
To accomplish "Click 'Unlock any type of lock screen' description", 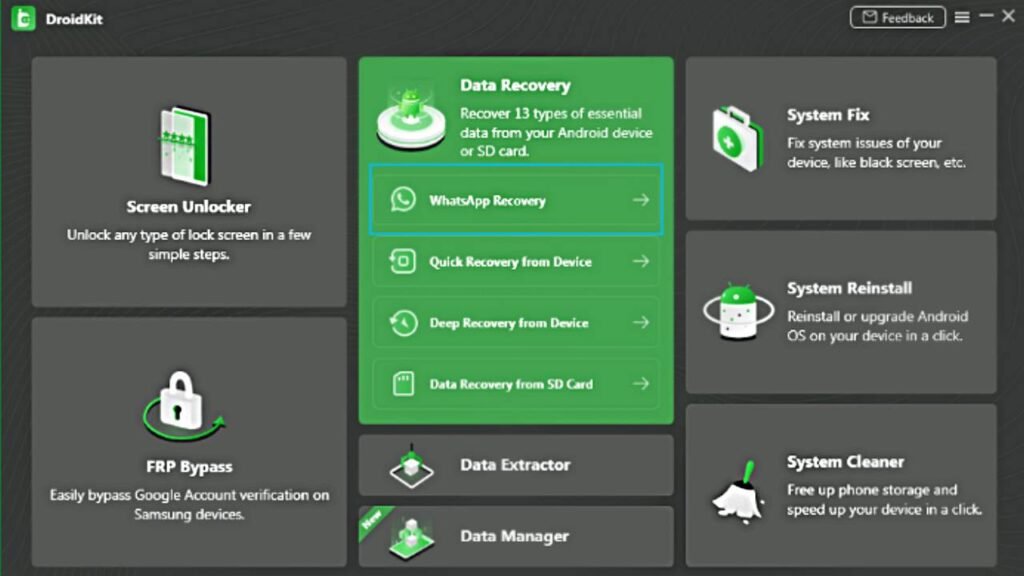I will tap(189, 244).
